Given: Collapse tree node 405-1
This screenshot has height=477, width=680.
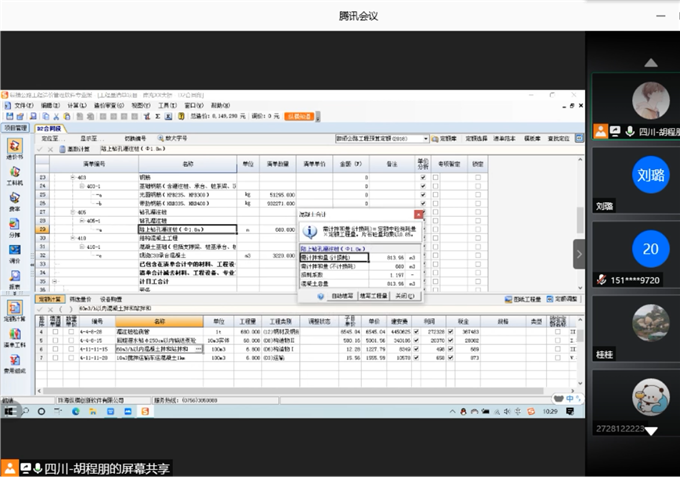Looking at the screenshot, I should coord(82,221).
